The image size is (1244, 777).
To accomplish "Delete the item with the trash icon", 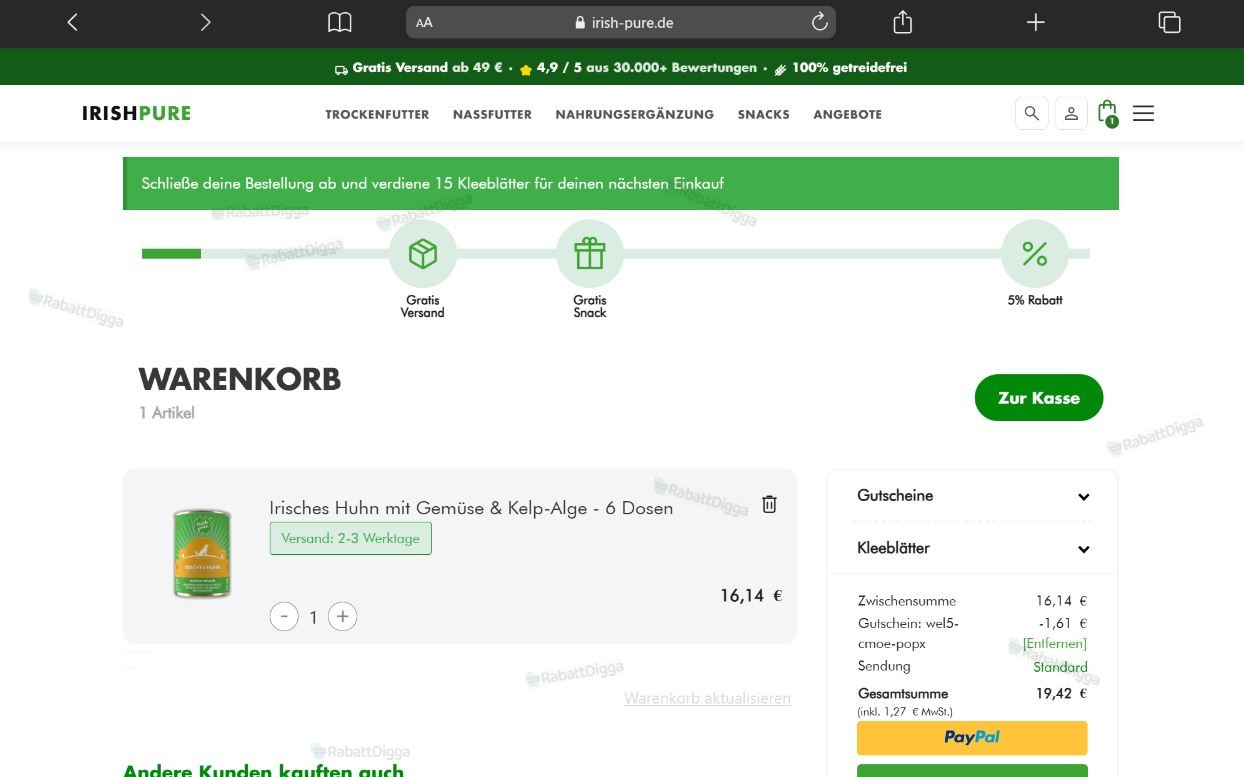I will pos(769,504).
